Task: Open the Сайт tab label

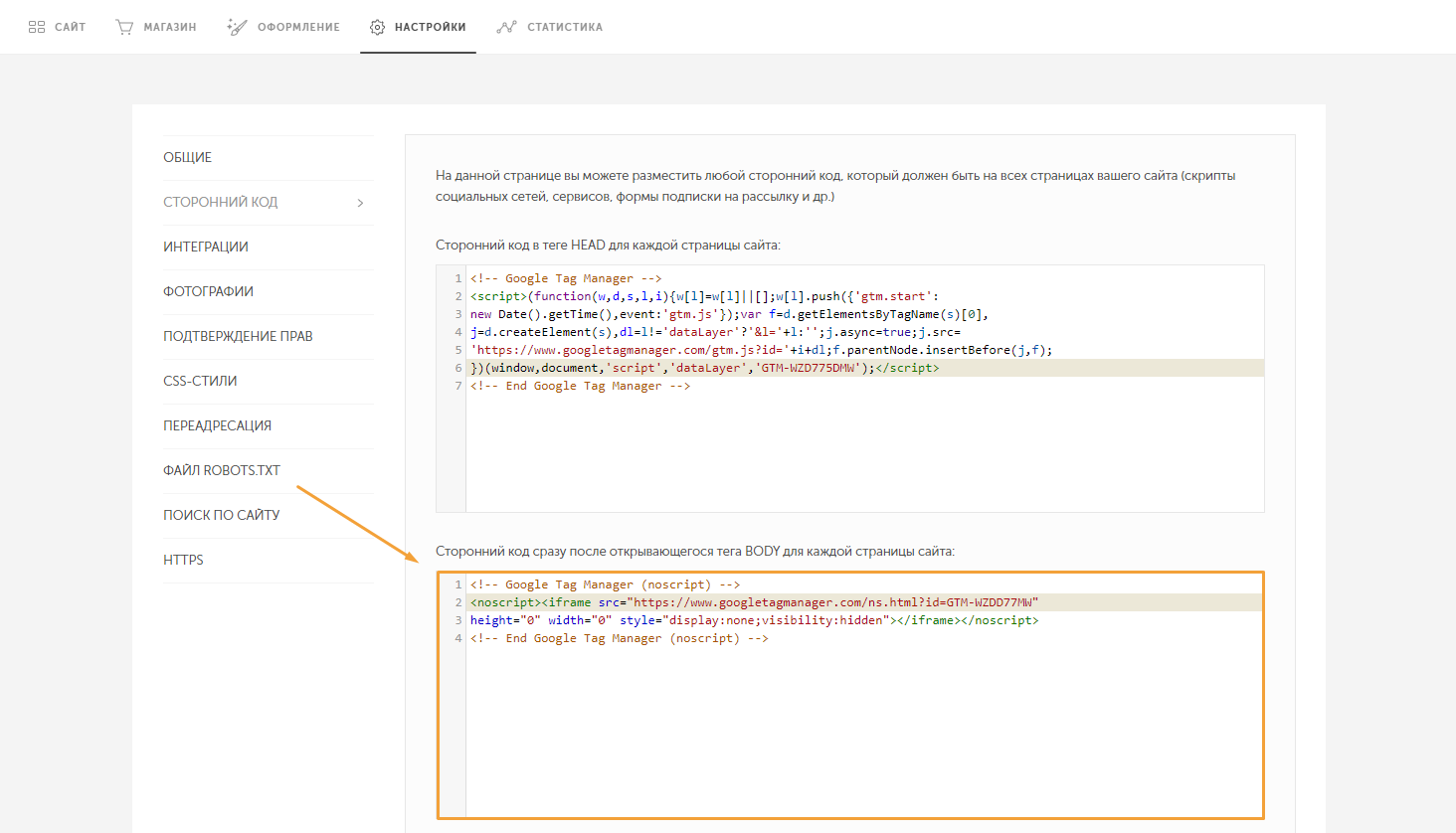Action: [71, 27]
